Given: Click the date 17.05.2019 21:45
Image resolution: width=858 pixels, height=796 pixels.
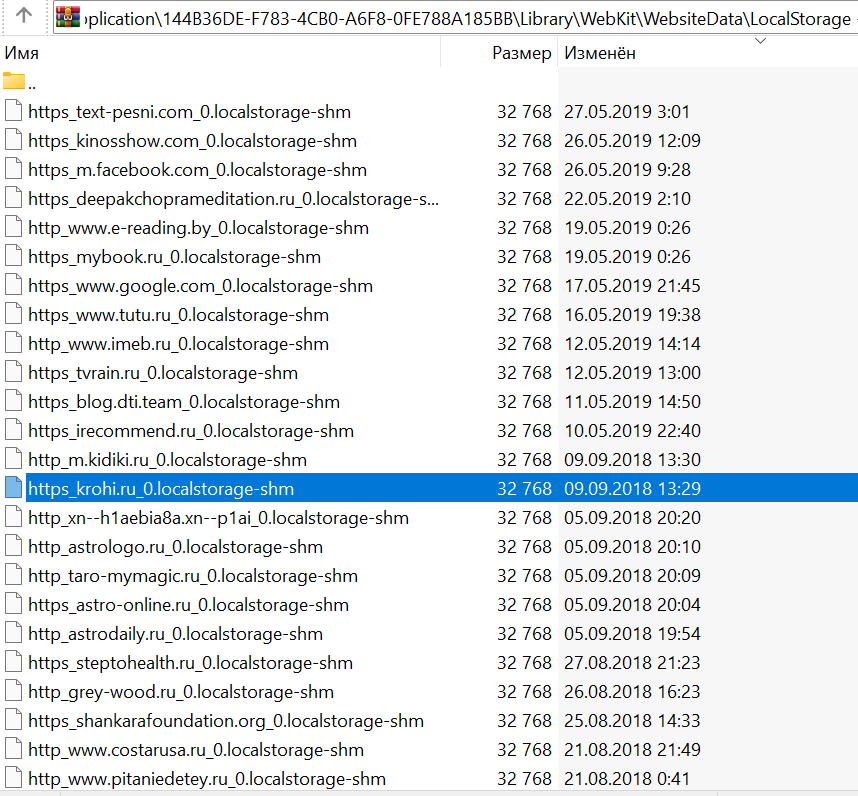Looking at the screenshot, I should coord(632,286).
